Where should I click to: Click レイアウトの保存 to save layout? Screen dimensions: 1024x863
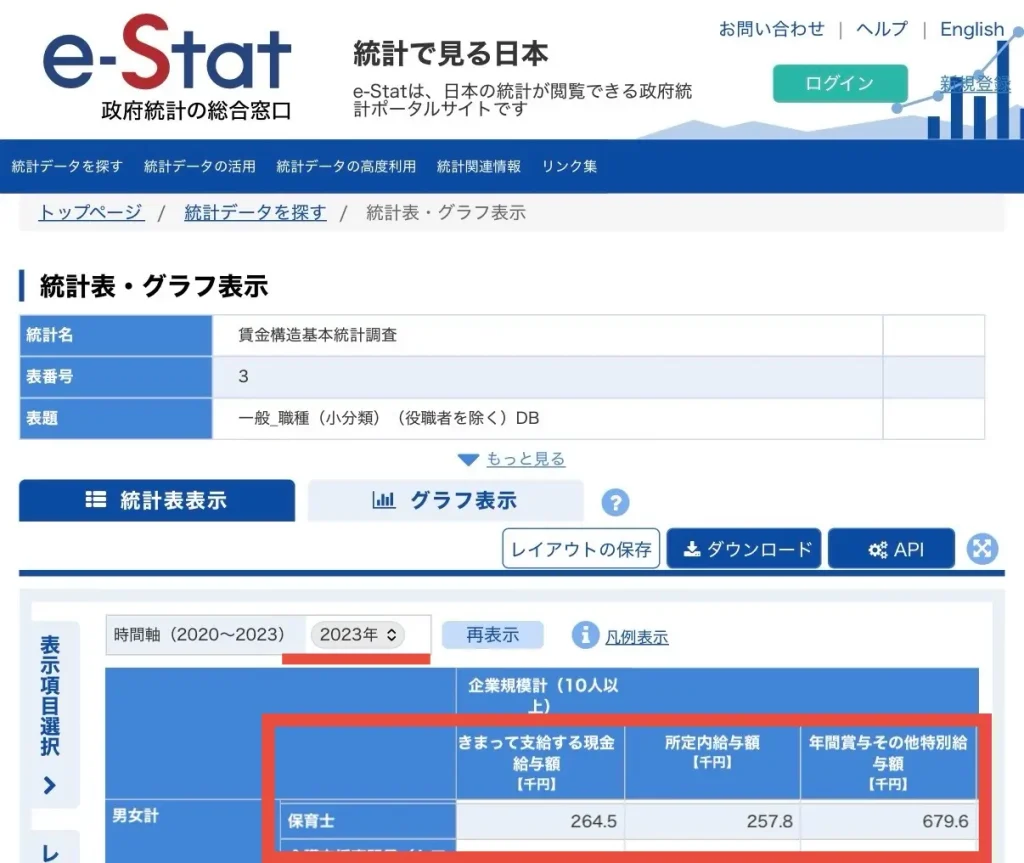tap(580, 548)
